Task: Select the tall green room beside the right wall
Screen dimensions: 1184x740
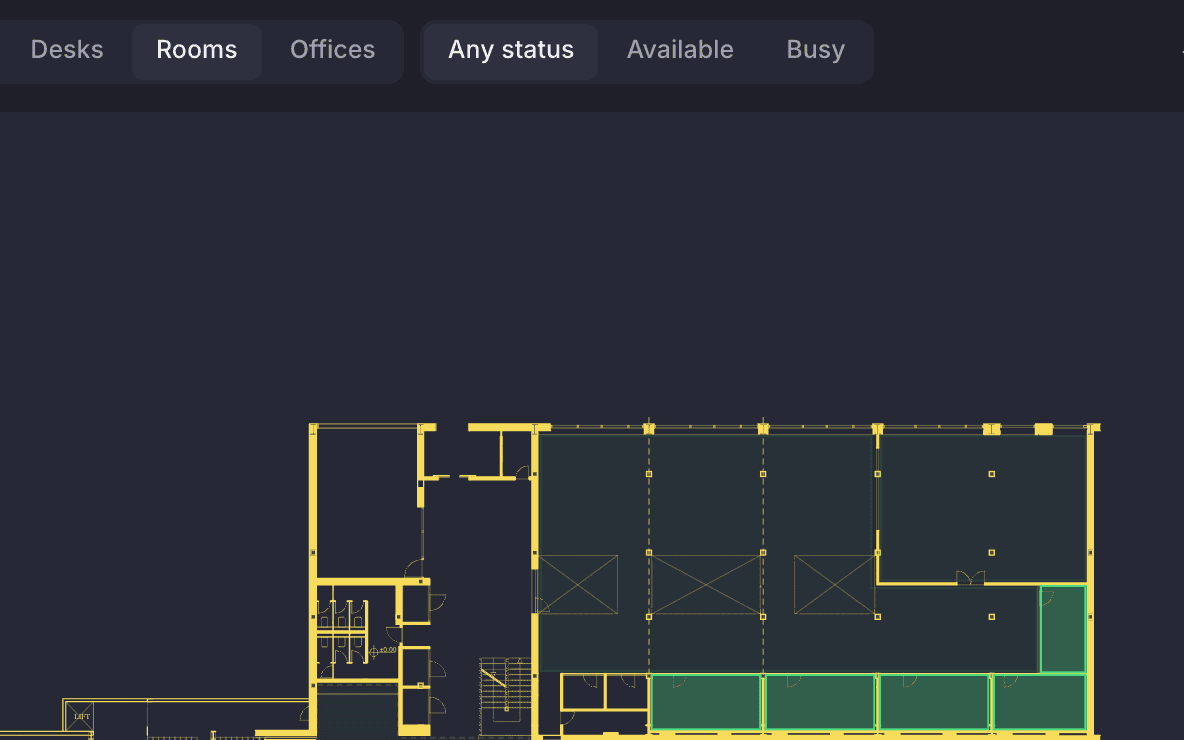Action: coord(1063,629)
